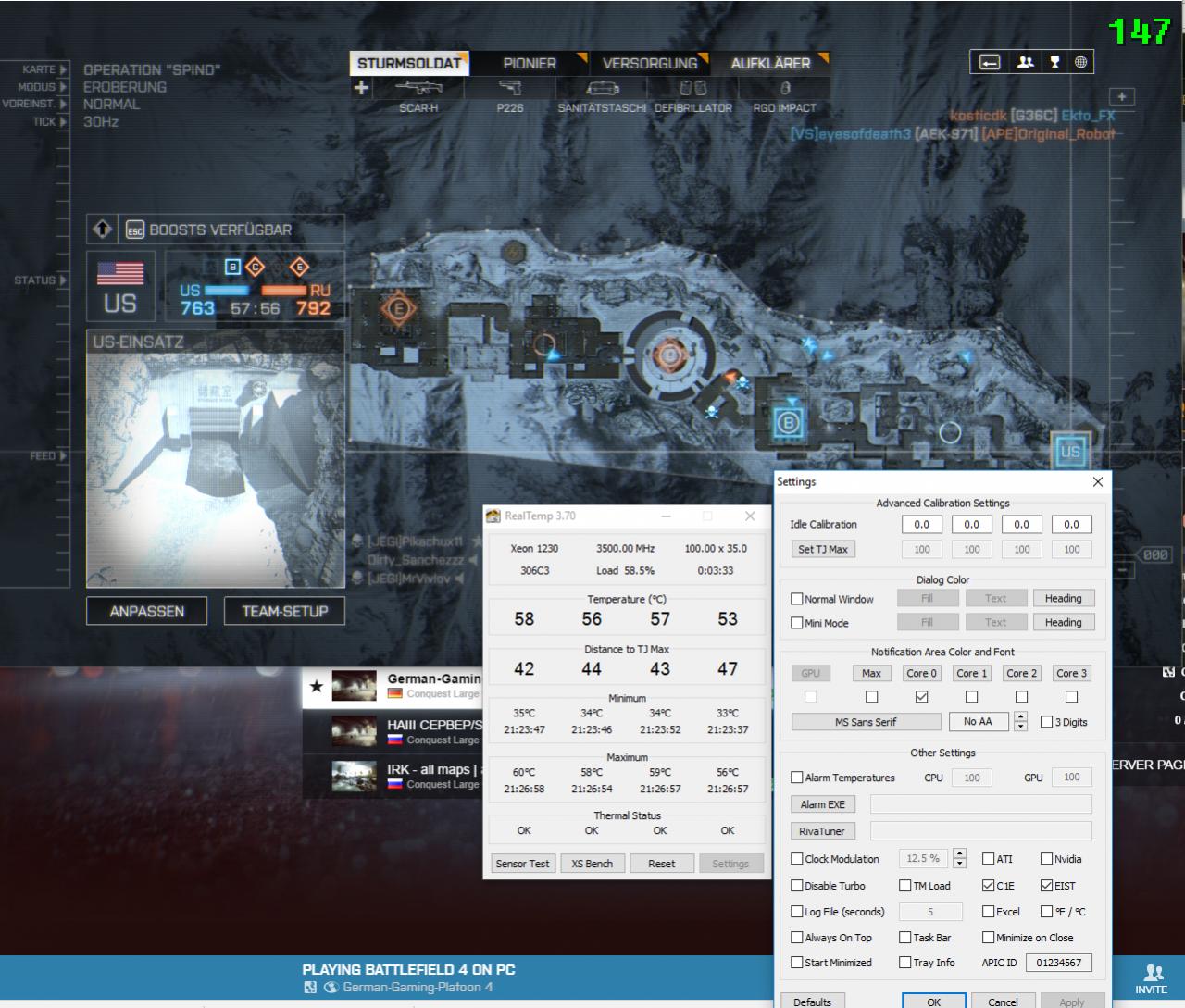
Task: Click the MS Sans Serif font button
Action: click(x=867, y=722)
